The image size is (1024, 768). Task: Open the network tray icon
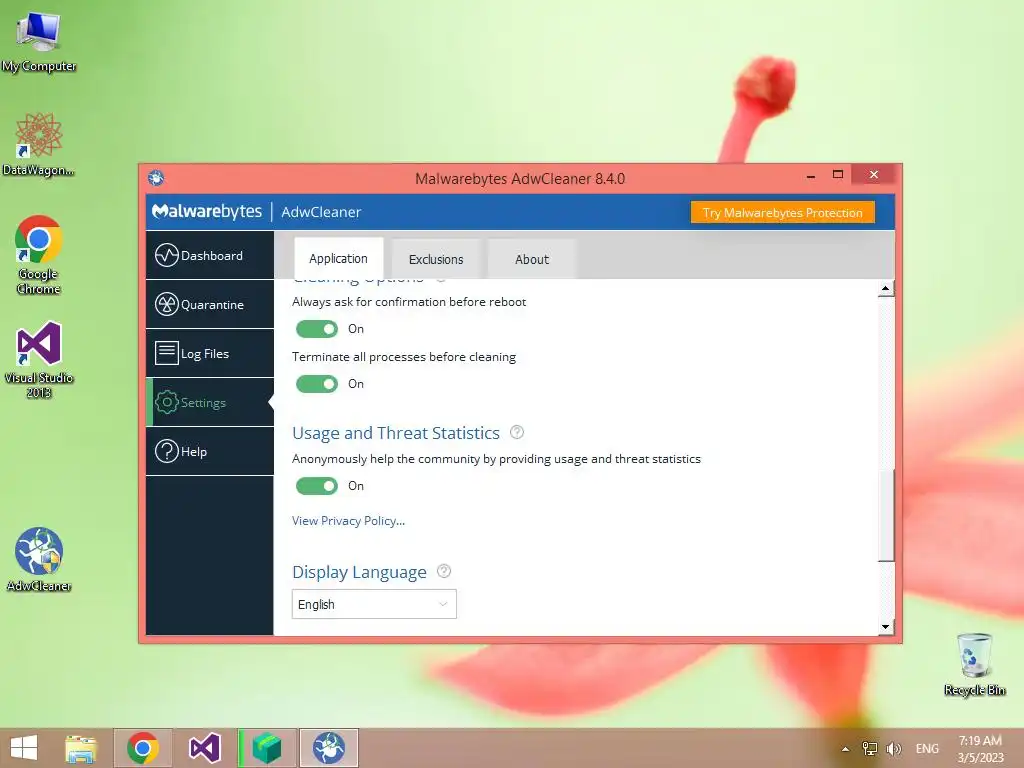point(870,748)
